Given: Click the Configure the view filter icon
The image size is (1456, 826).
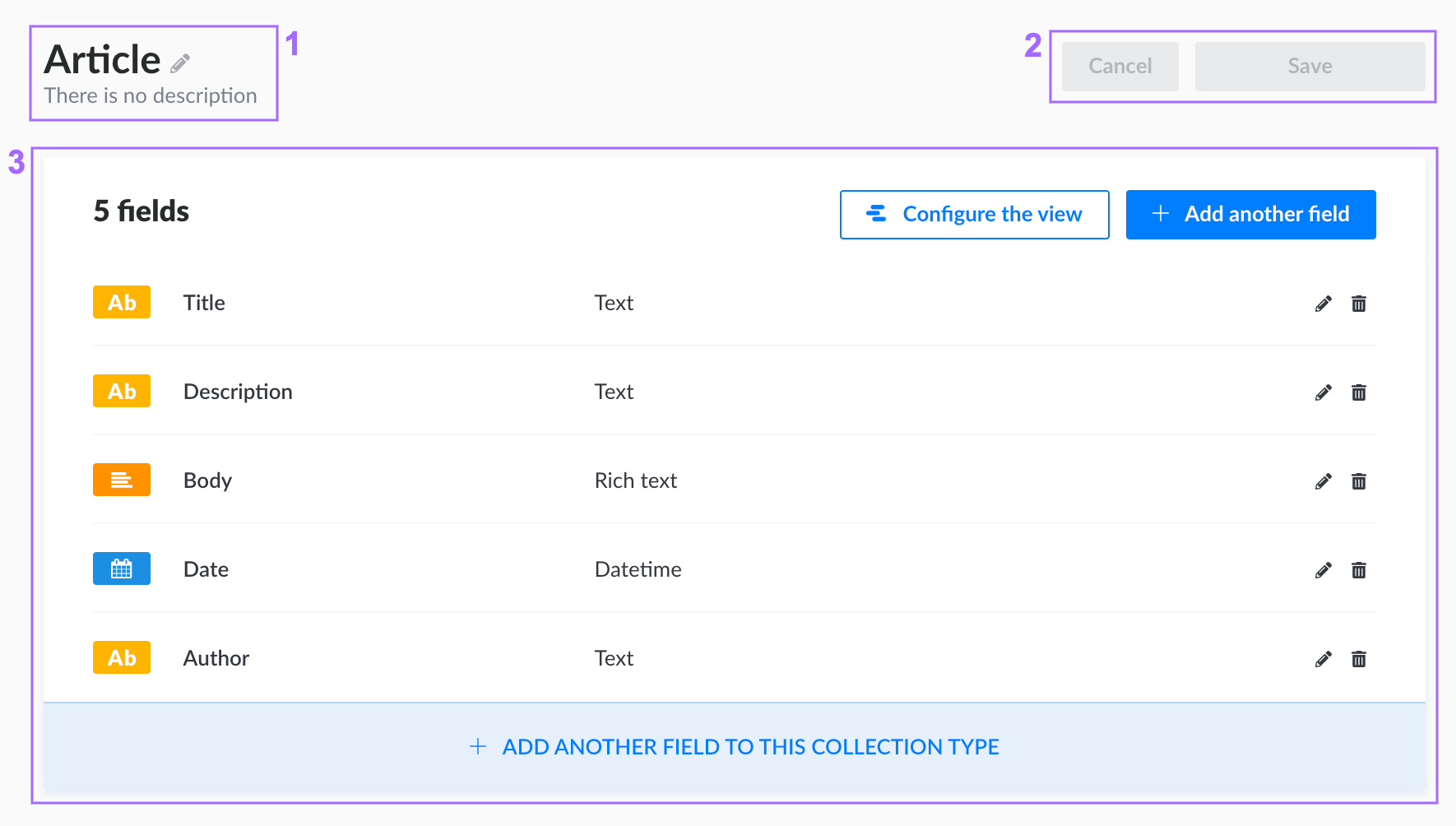Looking at the screenshot, I should pyautogui.click(x=876, y=214).
